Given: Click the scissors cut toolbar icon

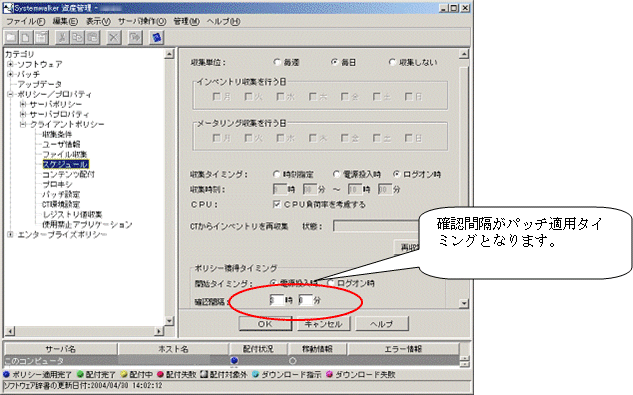Looking at the screenshot, I should pyautogui.click(x=62, y=38).
